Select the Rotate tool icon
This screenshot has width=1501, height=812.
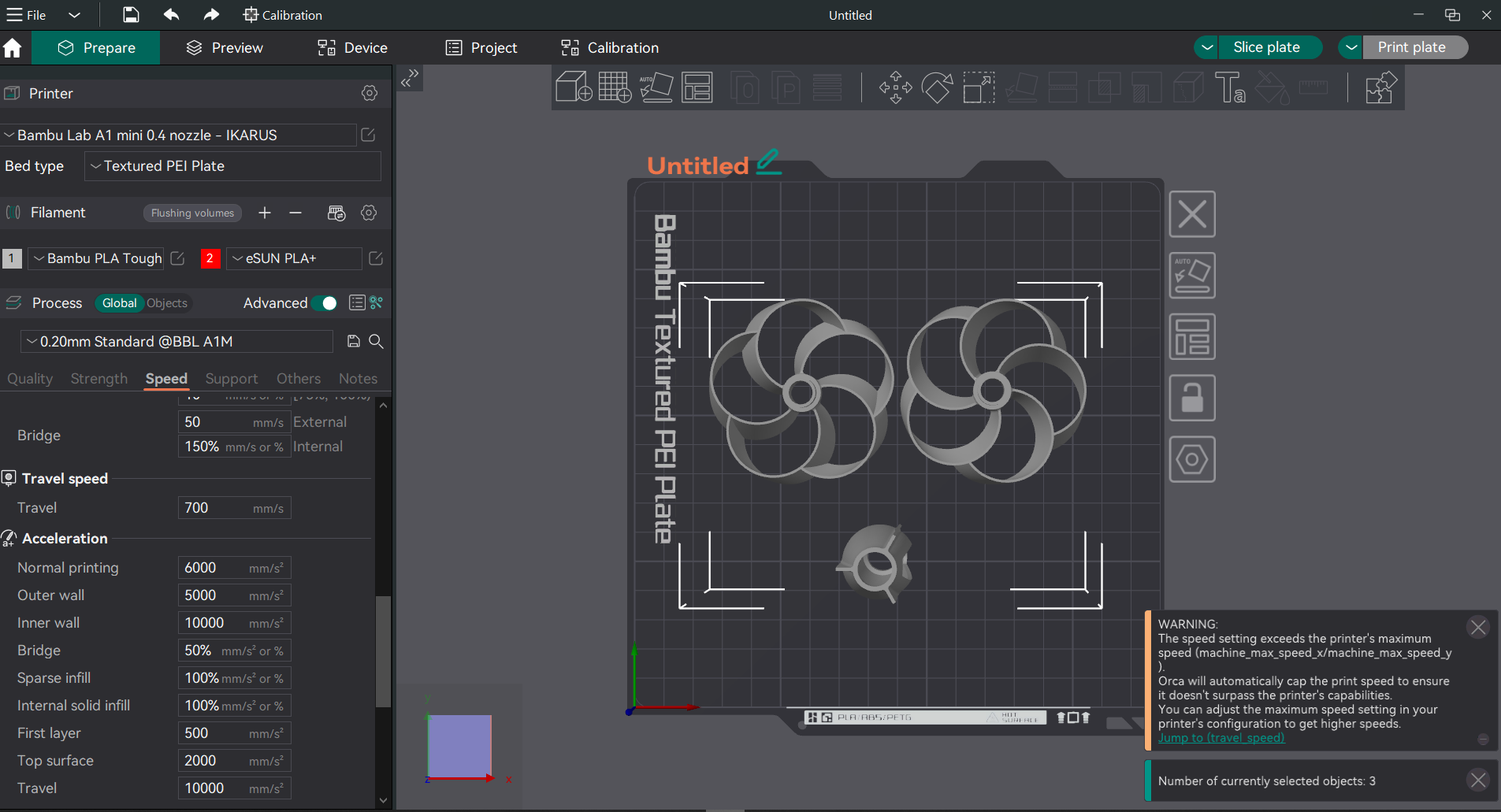(x=937, y=87)
